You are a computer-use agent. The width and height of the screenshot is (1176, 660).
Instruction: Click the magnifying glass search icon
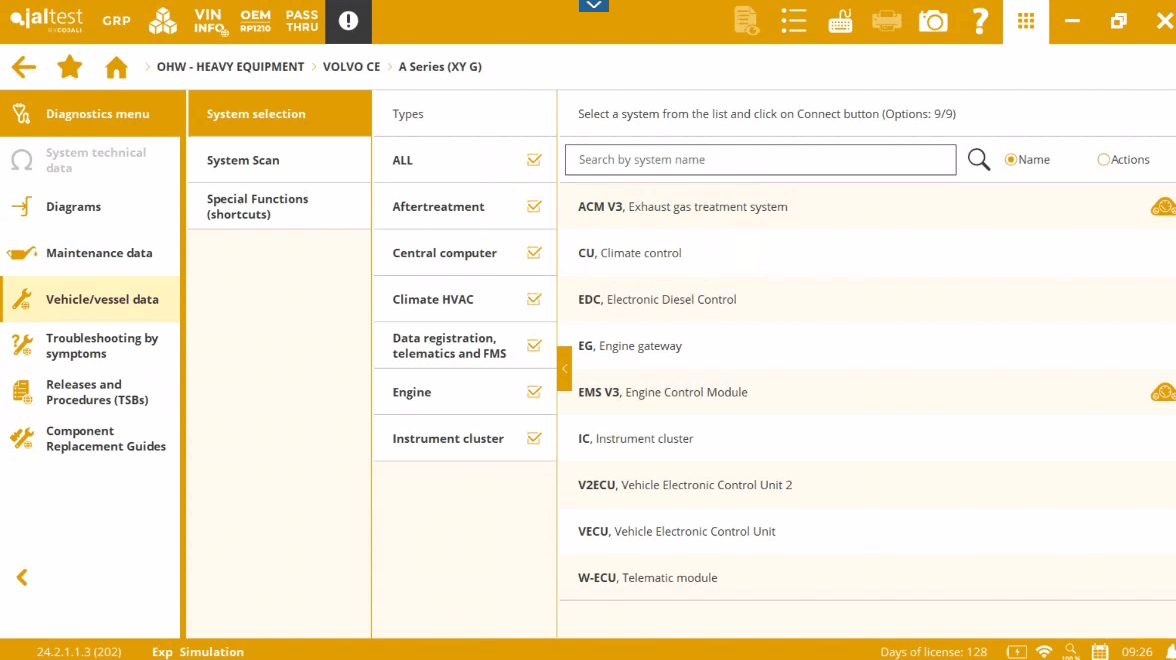[979, 160]
